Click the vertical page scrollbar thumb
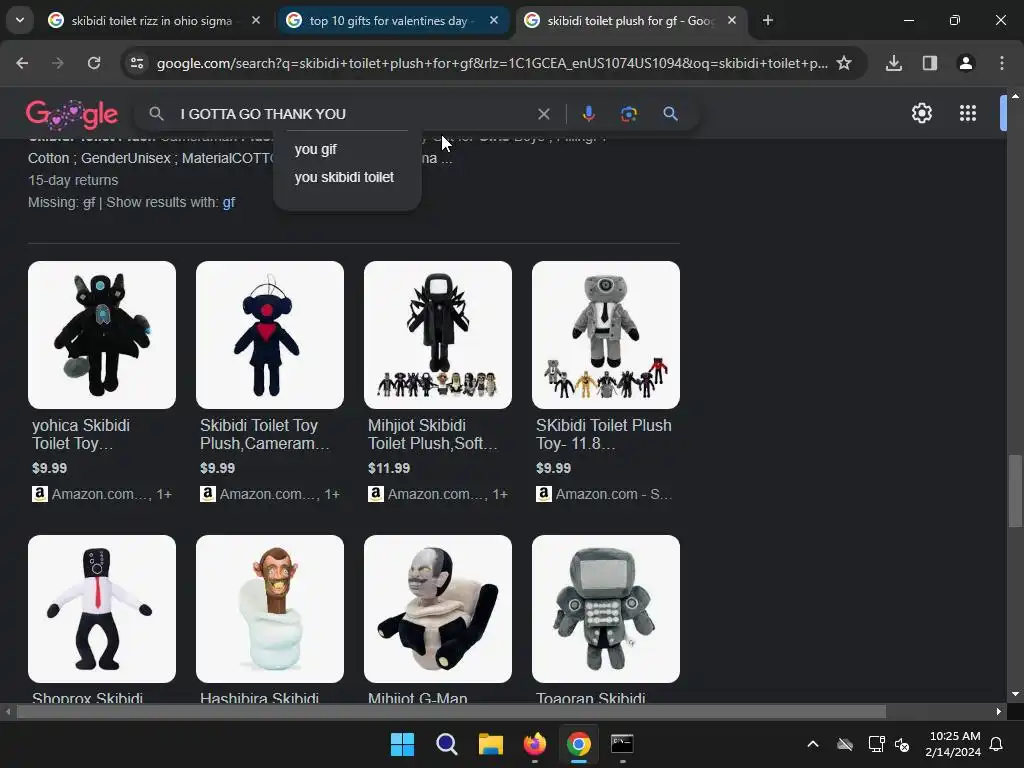 (x=1015, y=490)
